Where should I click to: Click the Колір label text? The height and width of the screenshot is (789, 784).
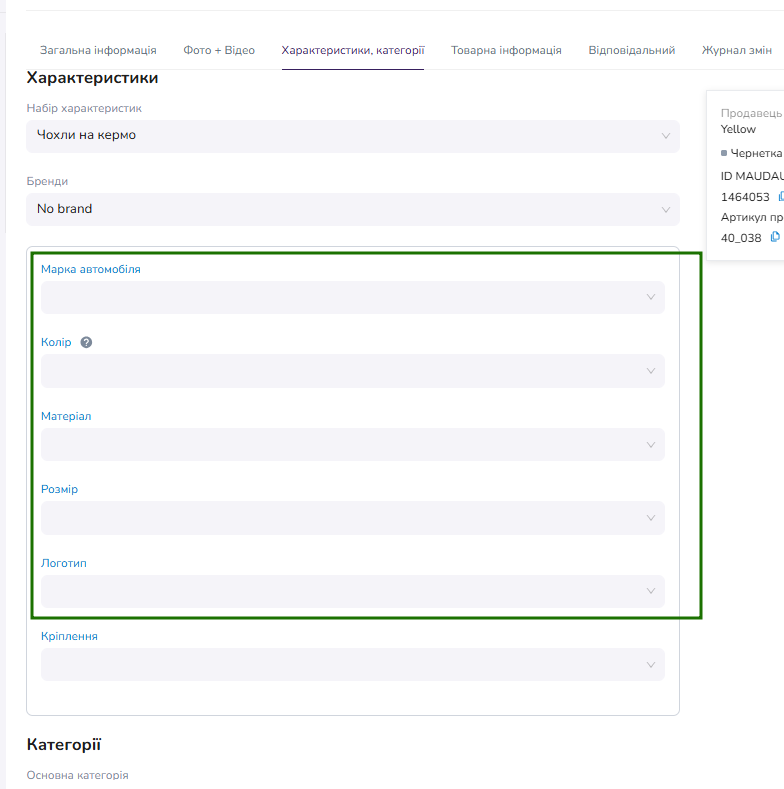[x=56, y=342]
